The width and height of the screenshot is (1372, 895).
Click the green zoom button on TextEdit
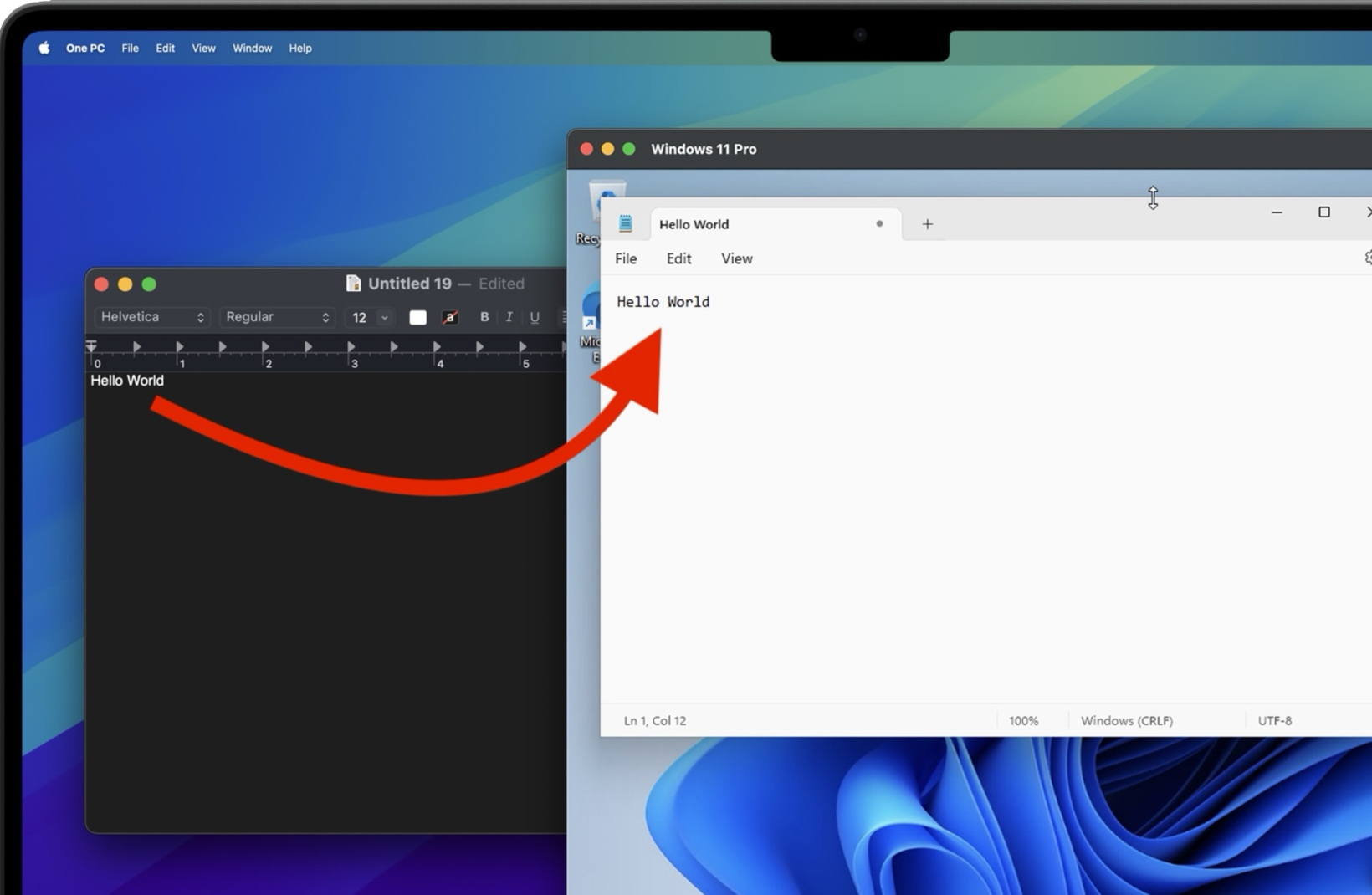pyautogui.click(x=148, y=284)
